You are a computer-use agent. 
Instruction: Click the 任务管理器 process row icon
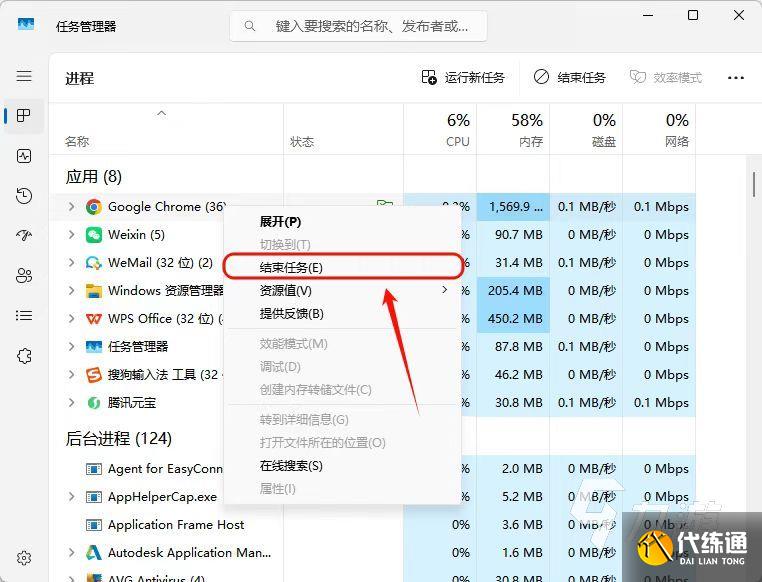94,347
